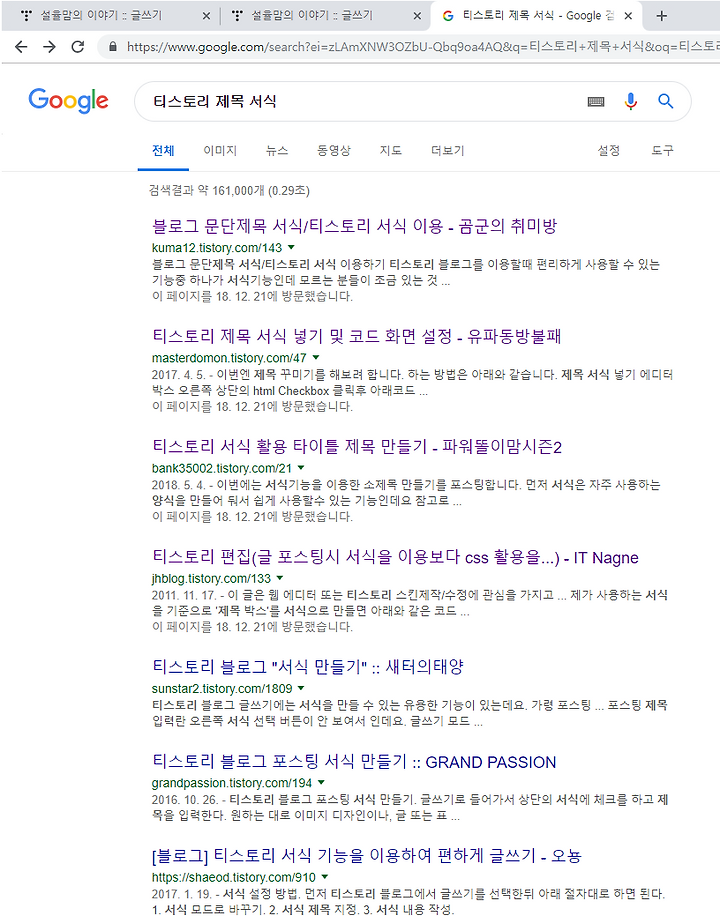
Task: Select the 지도 results tab
Action: point(390,151)
